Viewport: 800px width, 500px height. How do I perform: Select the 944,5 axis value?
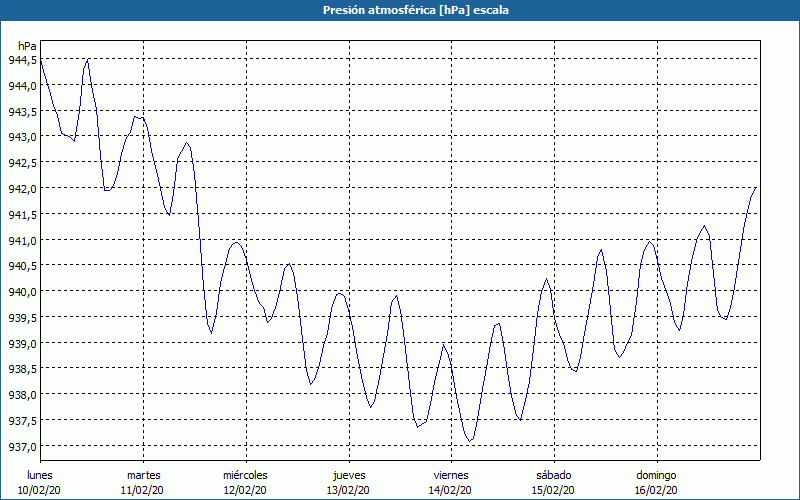(22, 60)
